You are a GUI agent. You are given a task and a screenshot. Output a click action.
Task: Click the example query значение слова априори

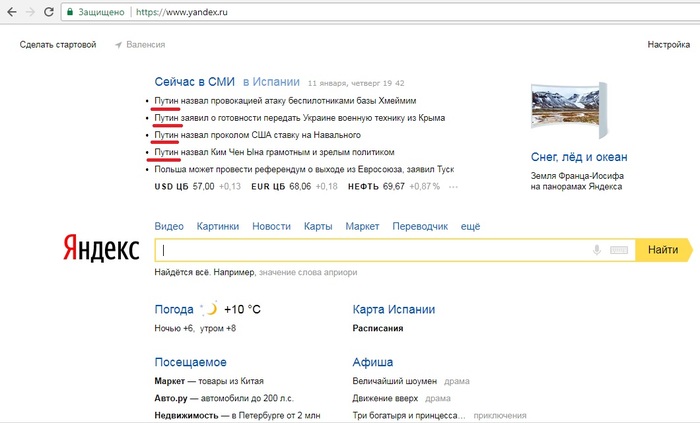pyautogui.click(x=308, y=272)
